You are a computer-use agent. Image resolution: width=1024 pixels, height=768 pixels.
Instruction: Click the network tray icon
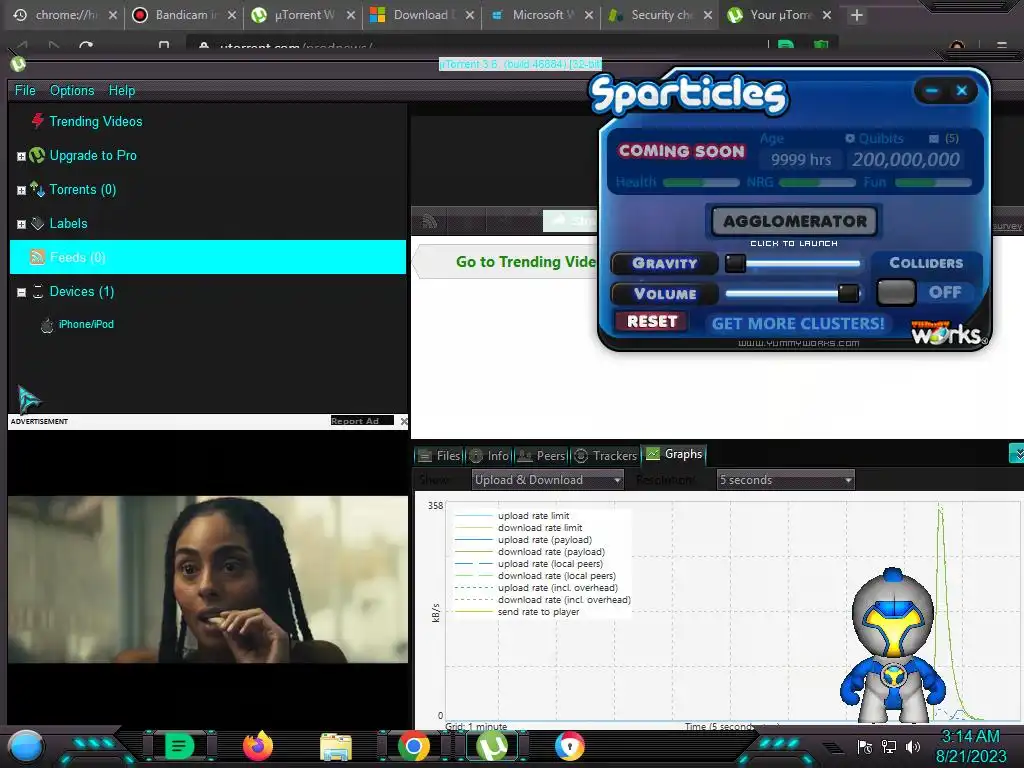(x=889, y=746)
